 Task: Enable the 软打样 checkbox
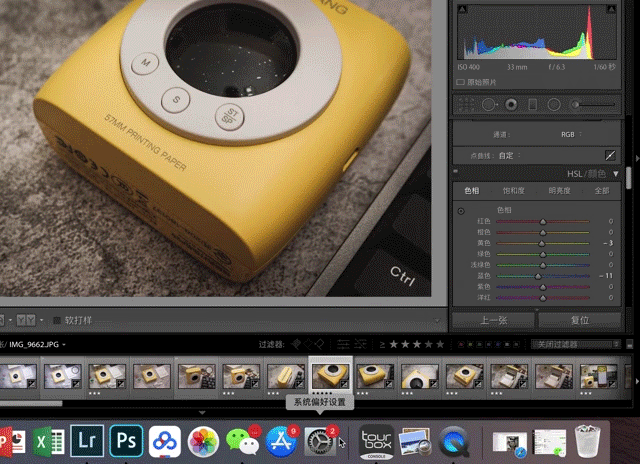pyautogui.click(x=57, y=320)
